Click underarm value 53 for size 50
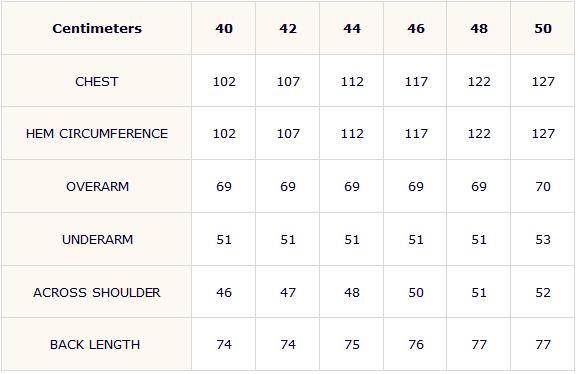The height and width of the screenshot is (374, 578). click(543, 240)
